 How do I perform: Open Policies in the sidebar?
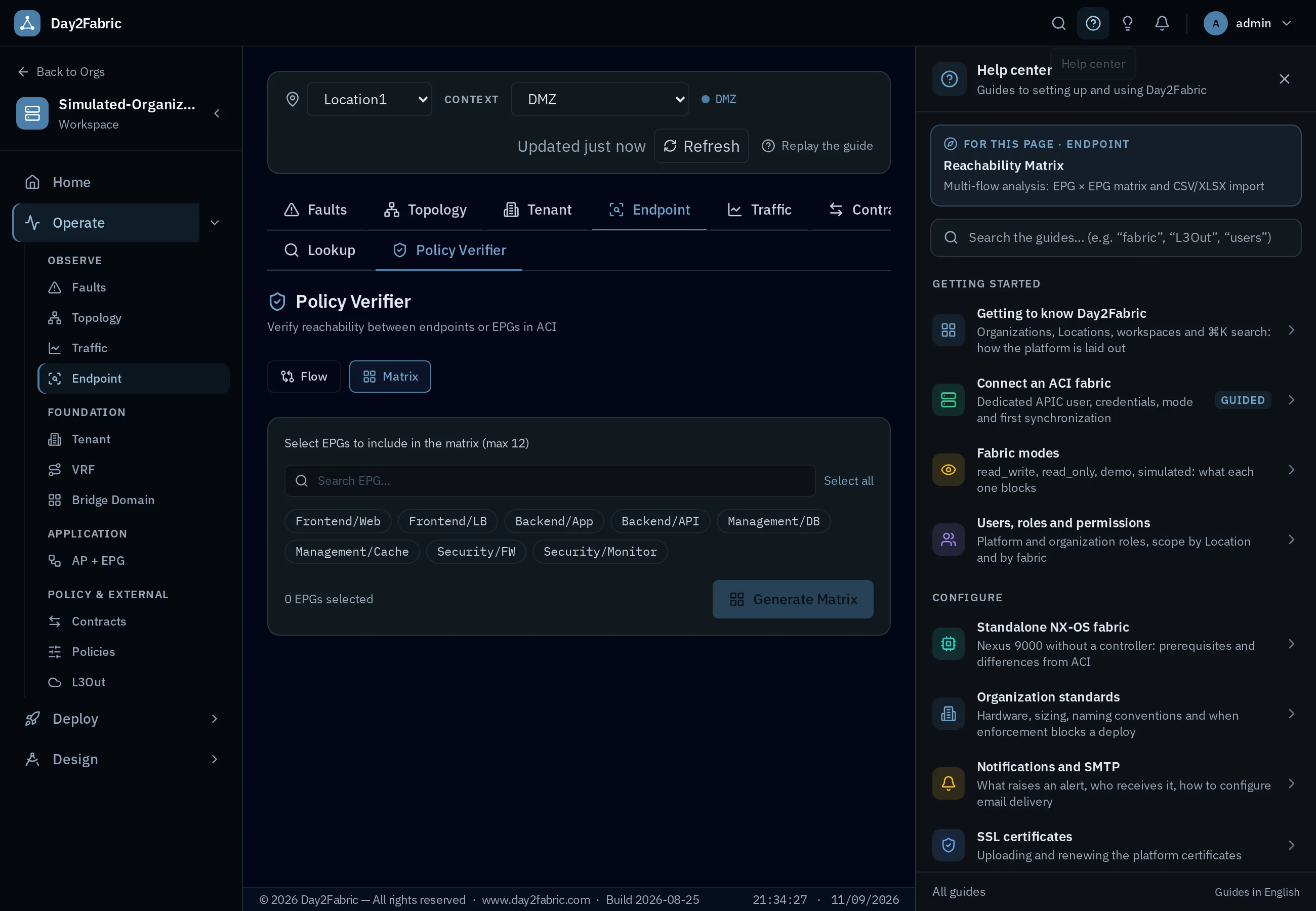pos(134,652)
